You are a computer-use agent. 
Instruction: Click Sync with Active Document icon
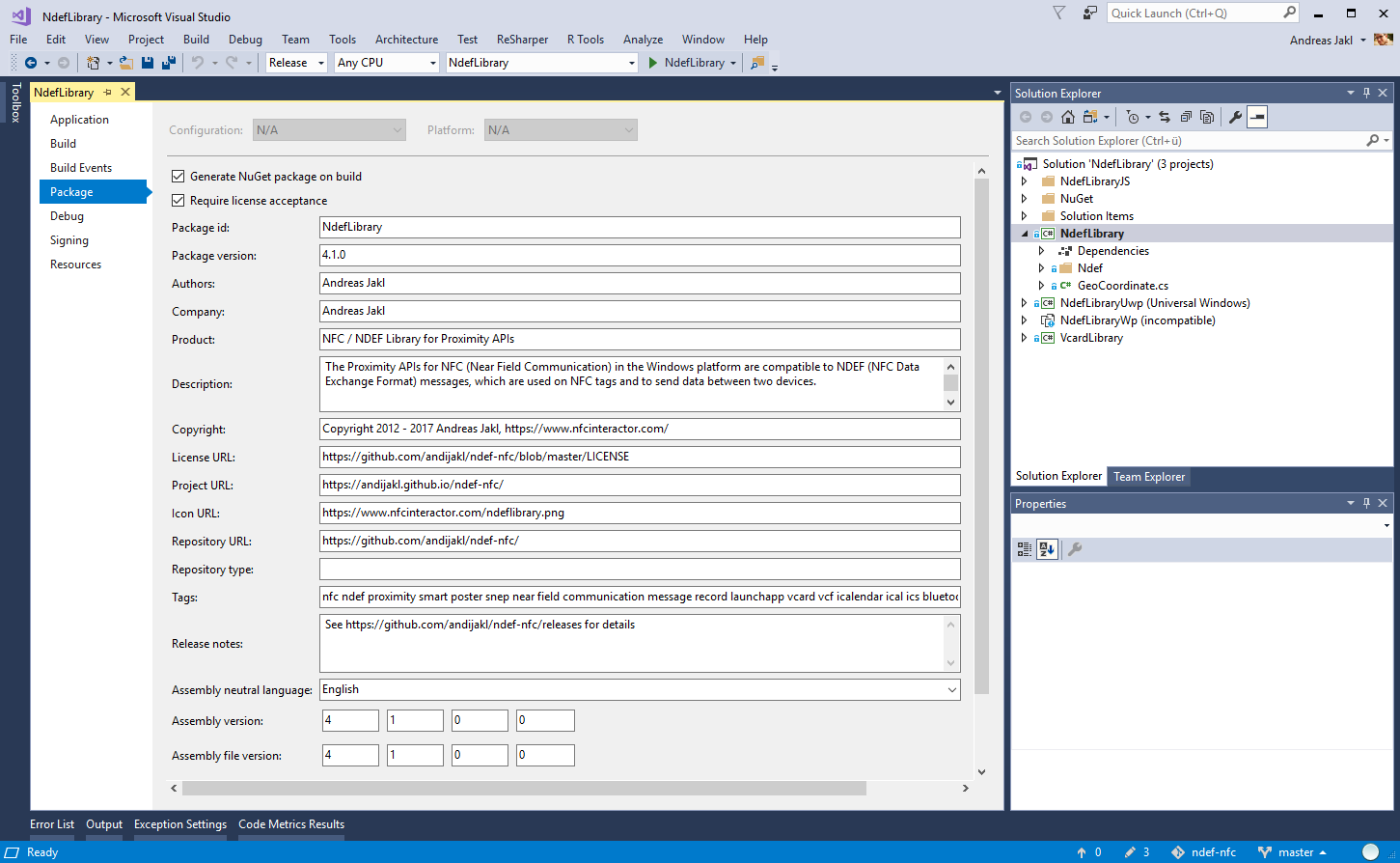1165,117
